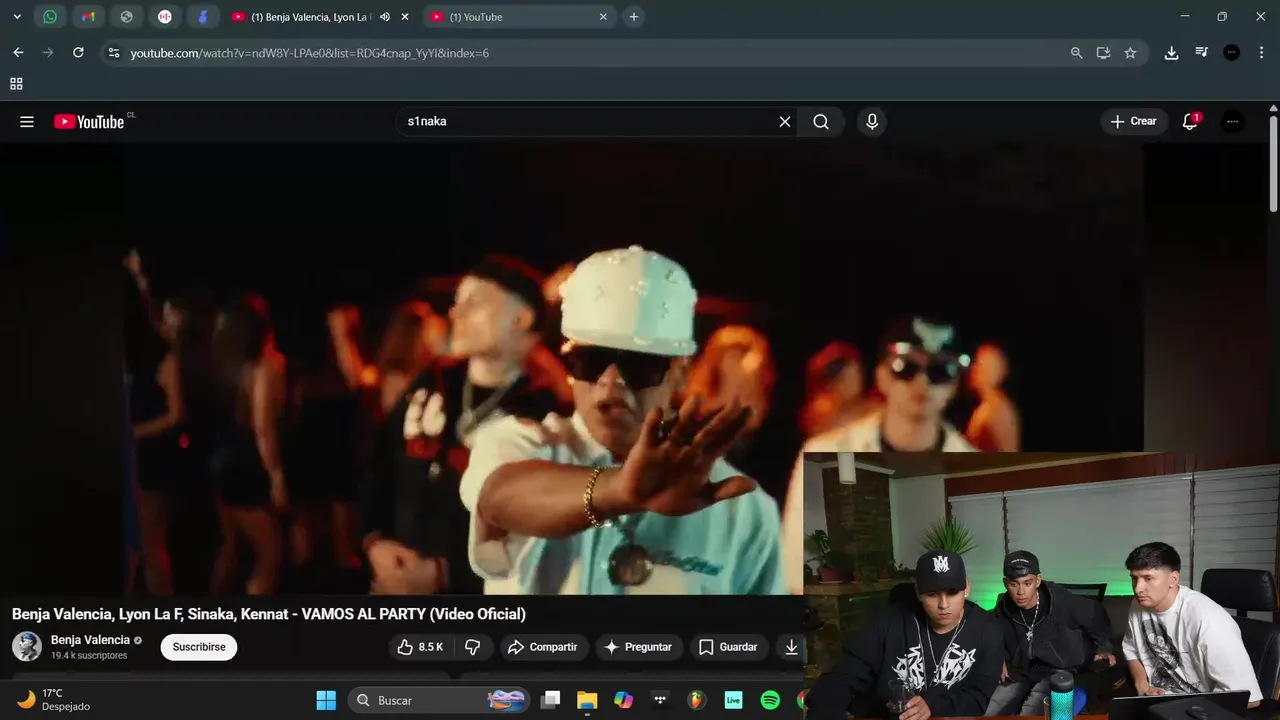Screen dimensions: 1280x720
Task: Open Chrome downloads panel
Action: point(1171,53)
